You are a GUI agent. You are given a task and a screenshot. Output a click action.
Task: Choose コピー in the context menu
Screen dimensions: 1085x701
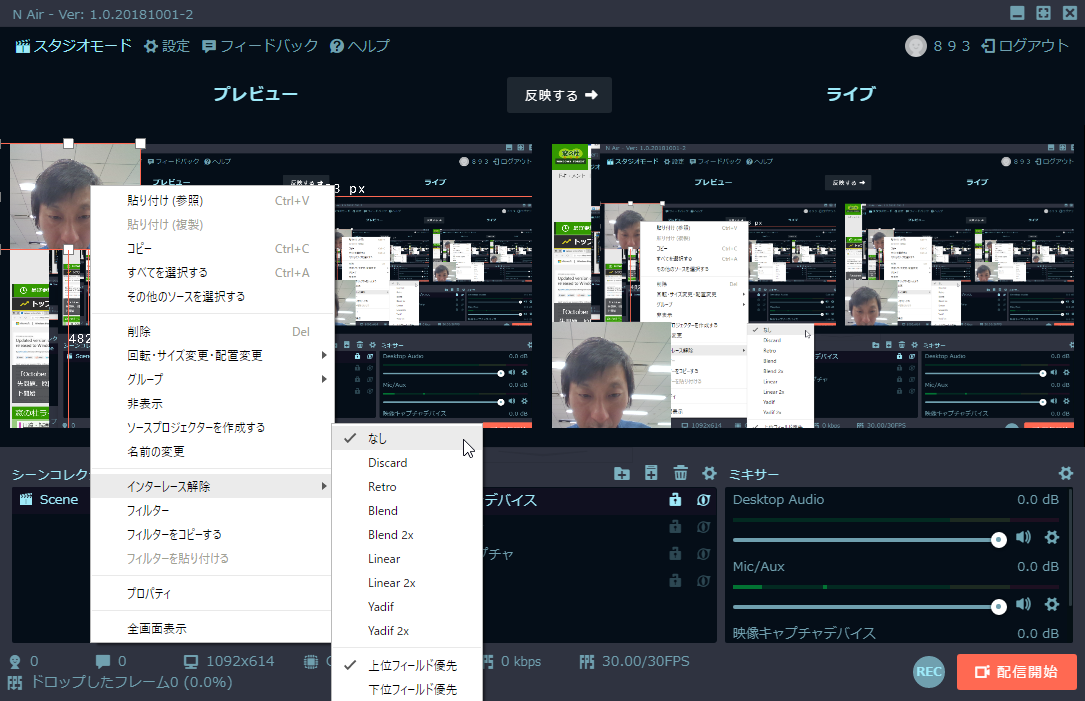click(212, 248)
